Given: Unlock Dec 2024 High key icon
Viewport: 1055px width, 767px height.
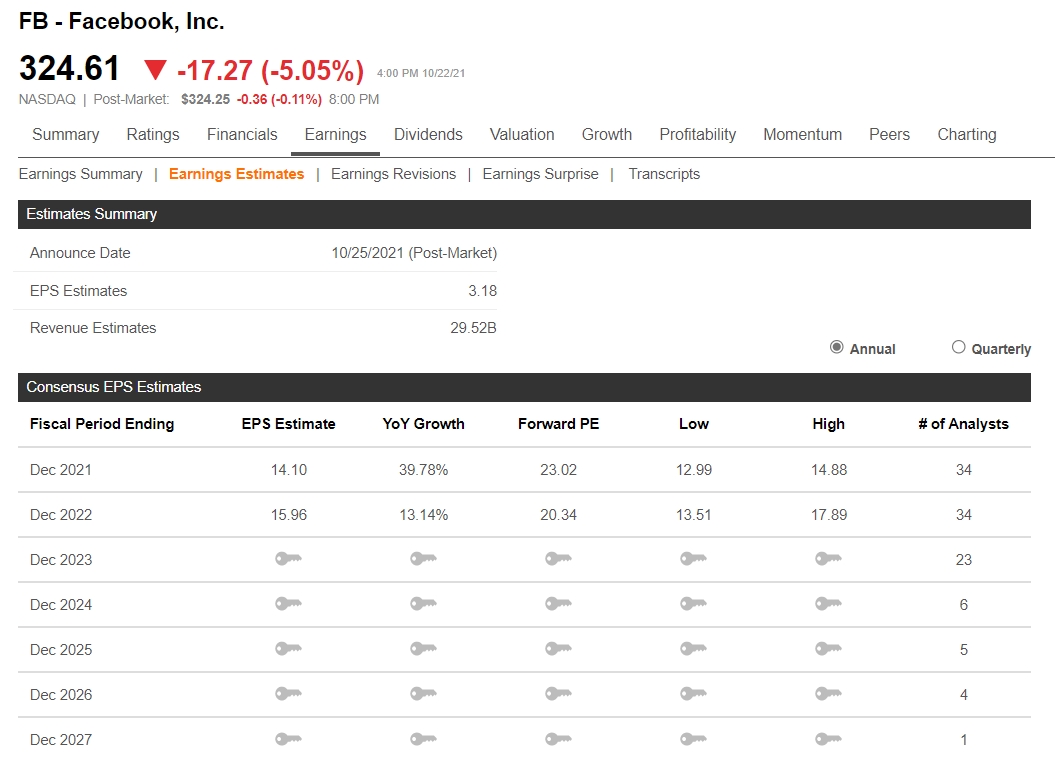Looking at the screenshot, I should (x=829, y=604).
